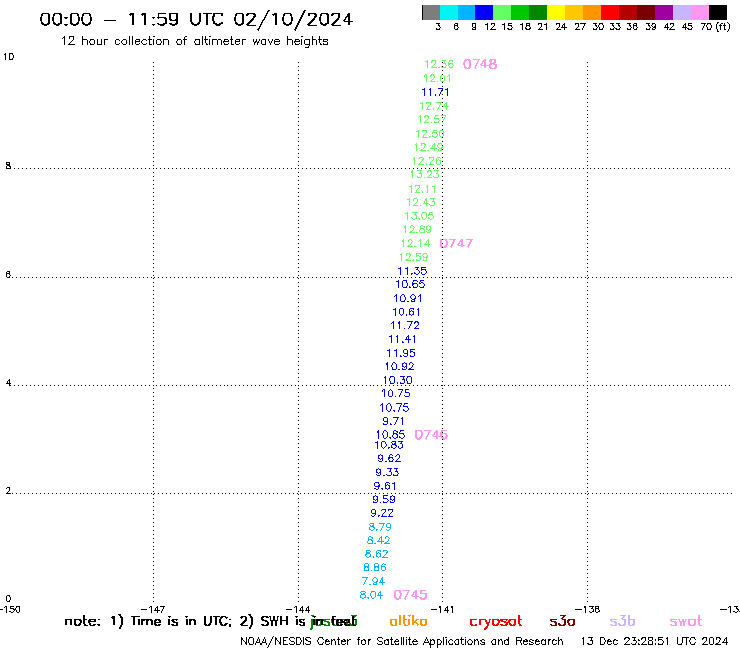Click the s3b satellite label
The height and width of the screenshot is (650, 740).
pyautogui.click(x=622, y=621)
